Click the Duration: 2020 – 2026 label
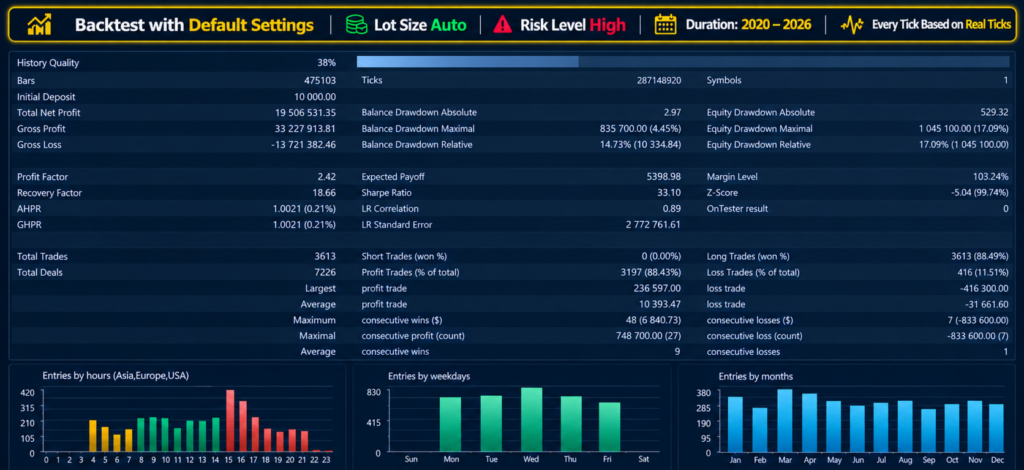This screenshot has height=470, width=1024. pyautogui.click(x=748, y=25)
